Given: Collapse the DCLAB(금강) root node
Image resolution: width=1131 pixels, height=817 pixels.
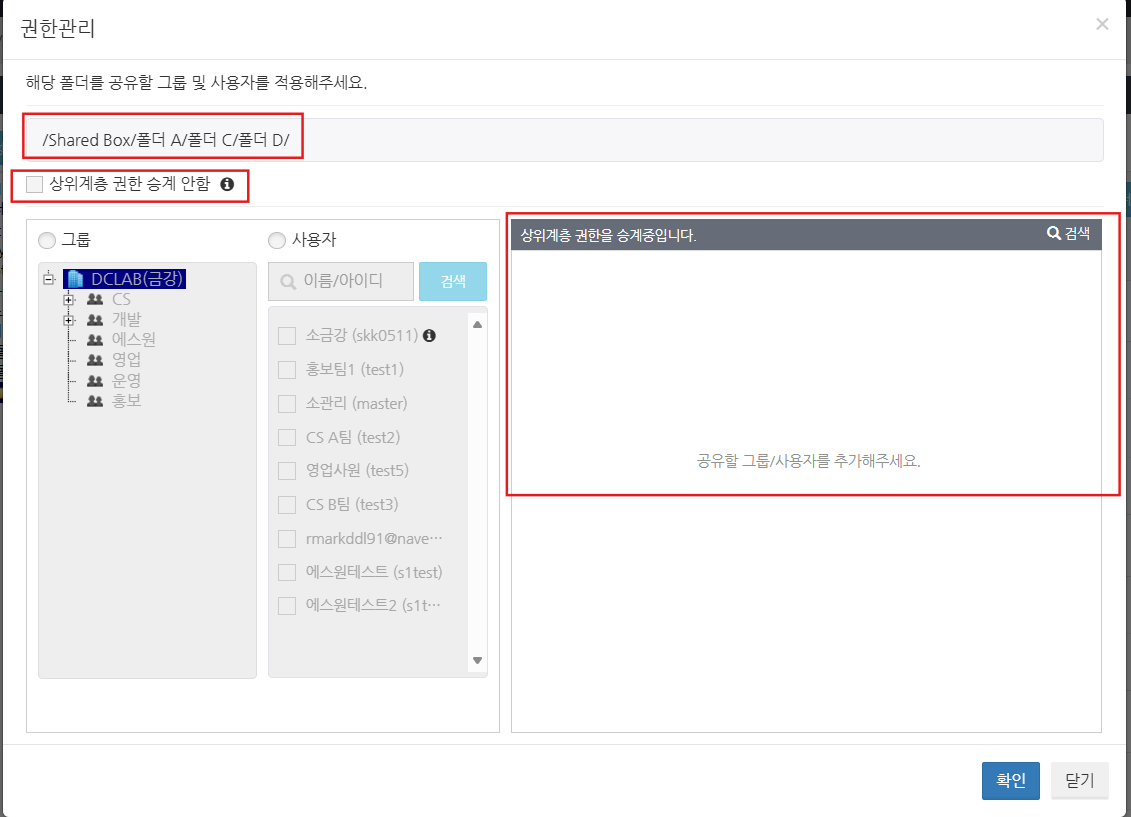Looking at the screenshot, I should coord(48,279).
